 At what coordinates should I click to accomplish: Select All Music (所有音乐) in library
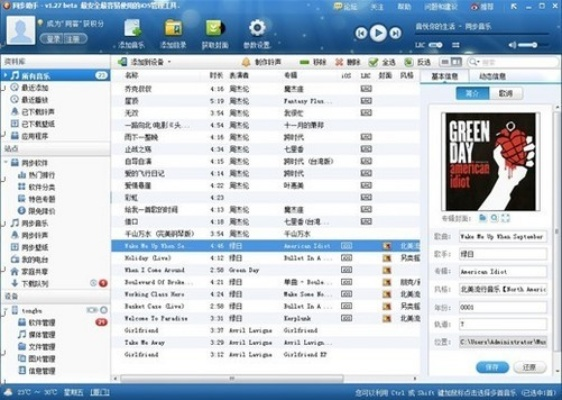pos(56,75)
